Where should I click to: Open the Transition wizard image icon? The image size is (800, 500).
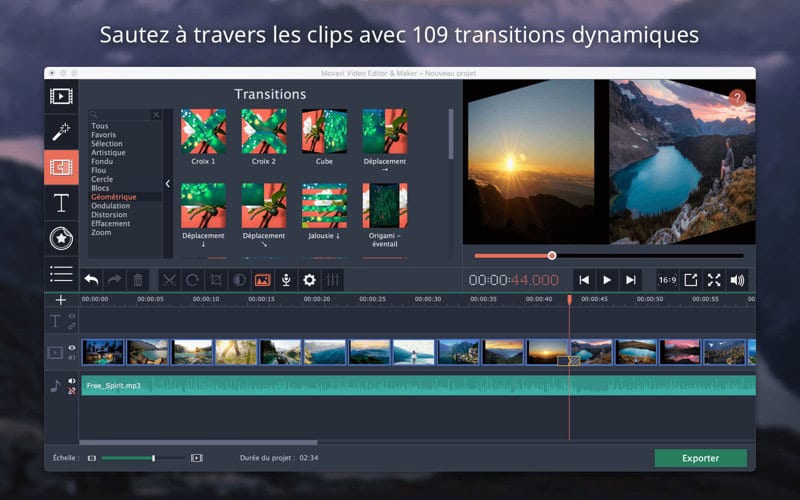(x=262, y=280)
